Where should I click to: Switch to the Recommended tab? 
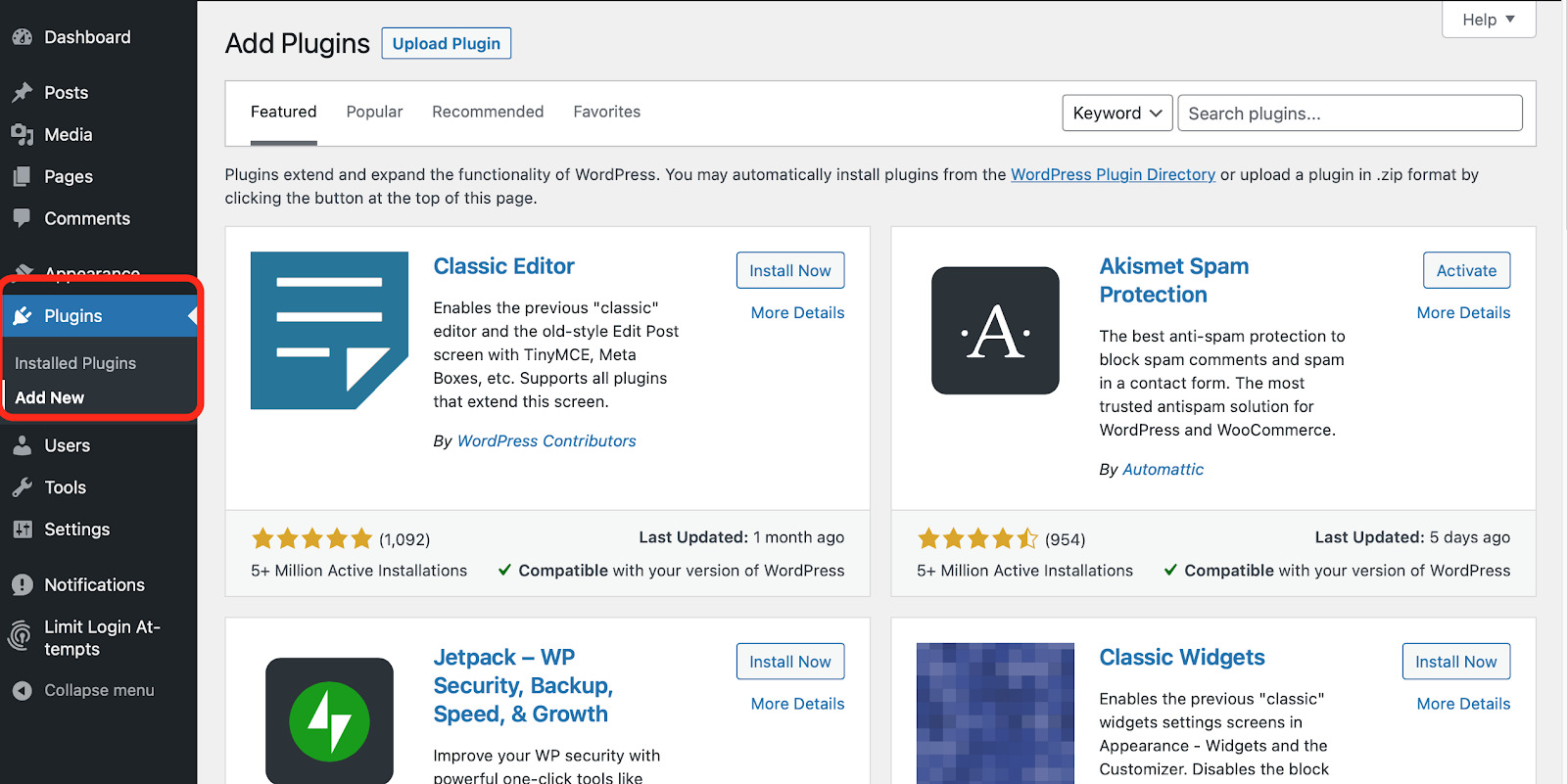coord(488,112)
